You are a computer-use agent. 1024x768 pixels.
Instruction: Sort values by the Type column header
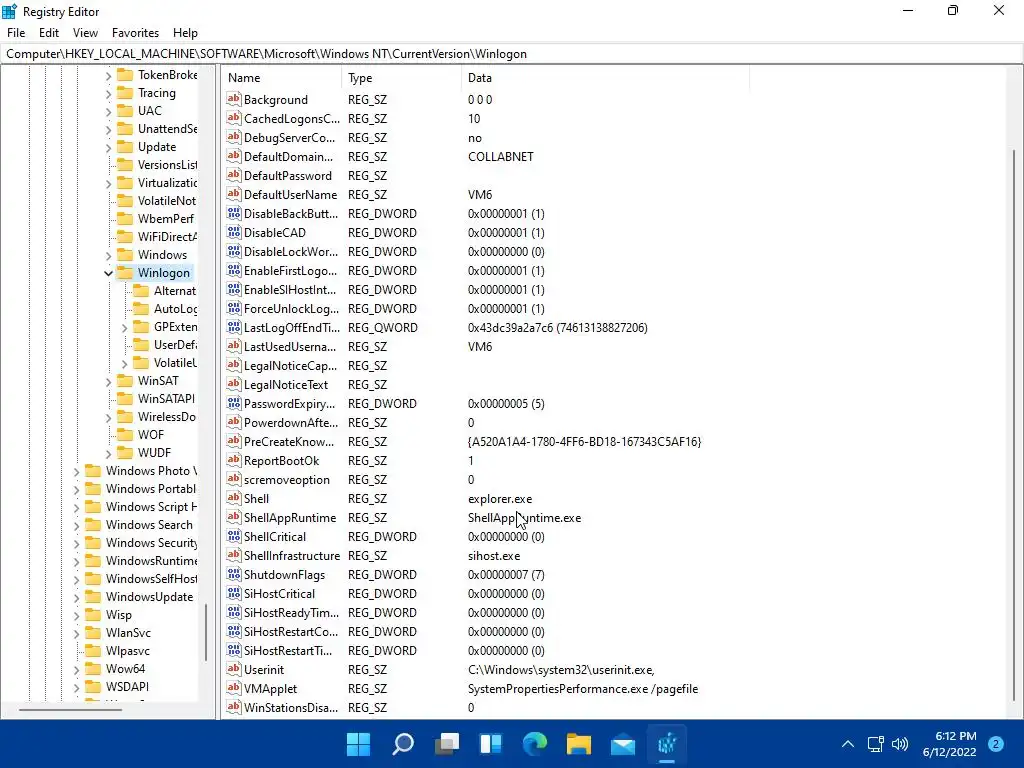(x=401, y=78)
